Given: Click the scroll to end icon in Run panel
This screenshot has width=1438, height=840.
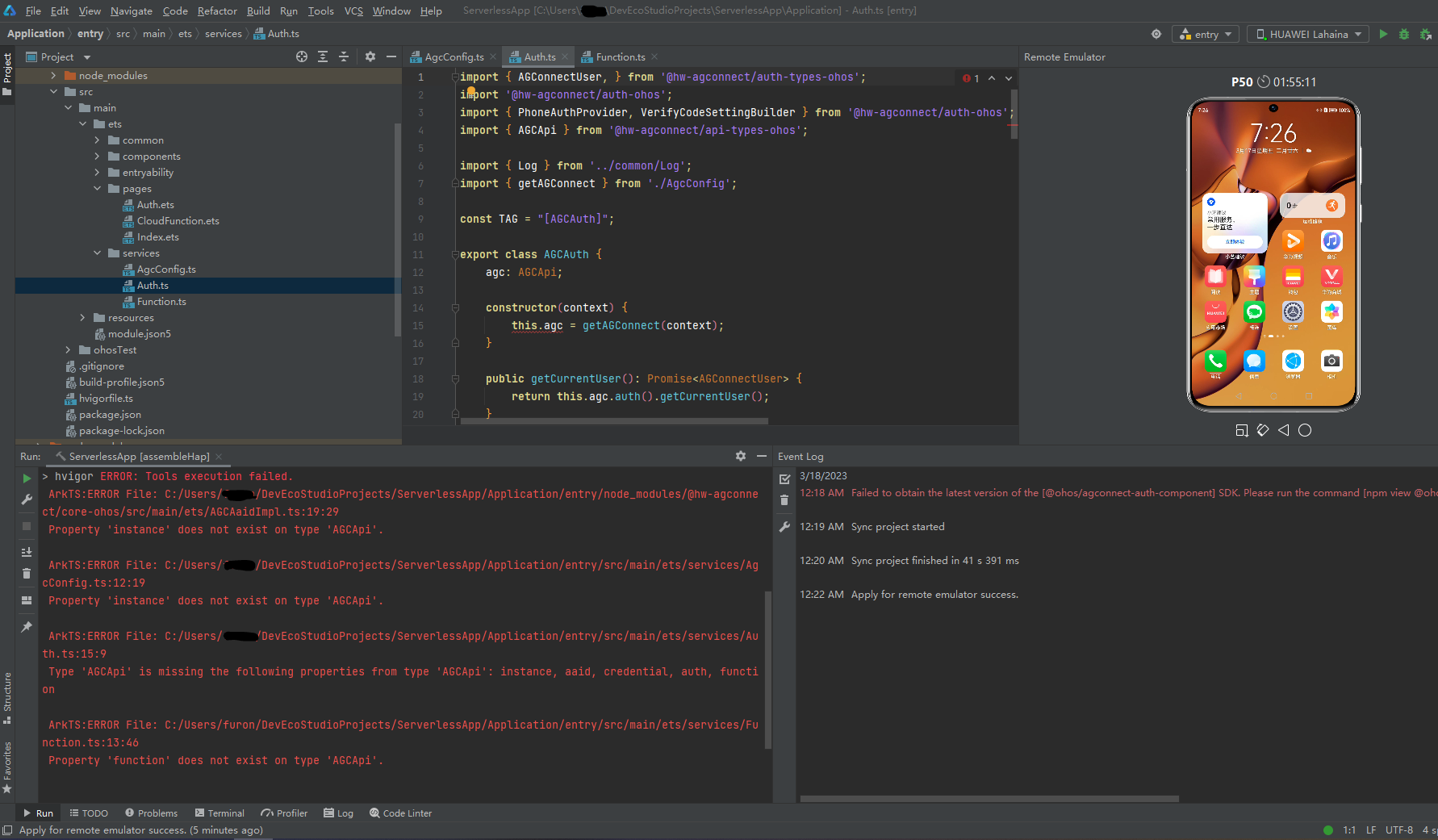Looking at the screenshot, I should [27, 552].
